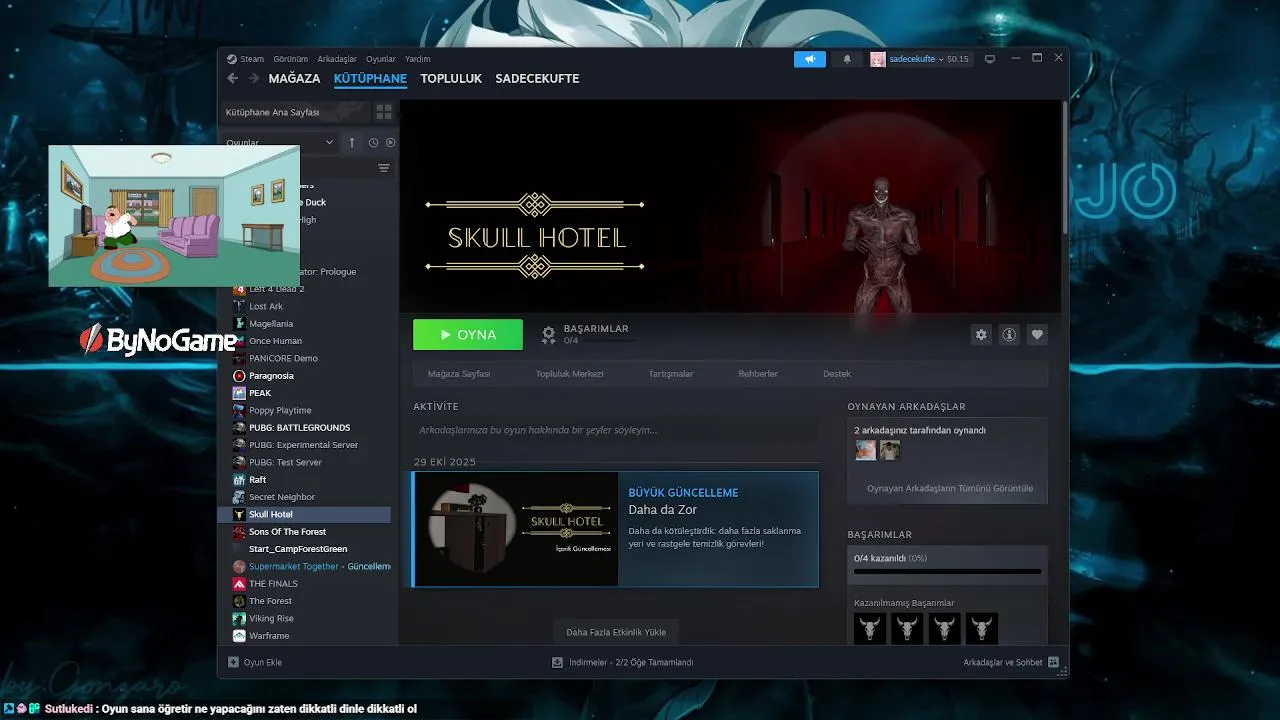1280x720 pixels.
Task: Expand the sadecekufte account dropdown
Action: (x=941, y=59)
